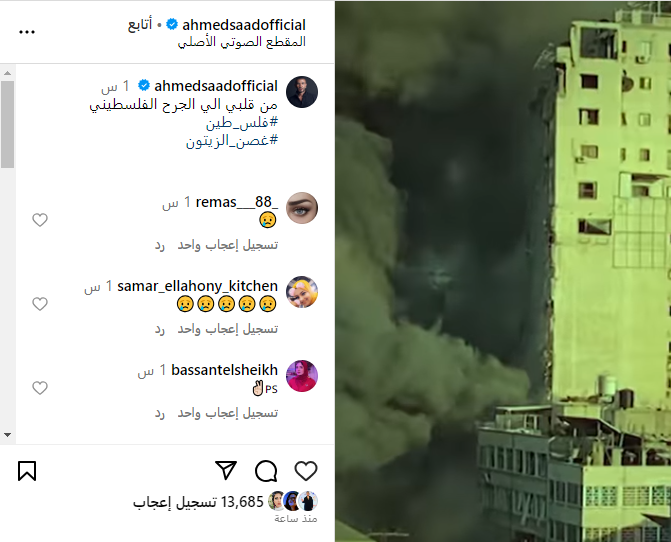The image size is (671, 542).
Task: Like the bassantelsheikh comment
Action: (40, 388)
